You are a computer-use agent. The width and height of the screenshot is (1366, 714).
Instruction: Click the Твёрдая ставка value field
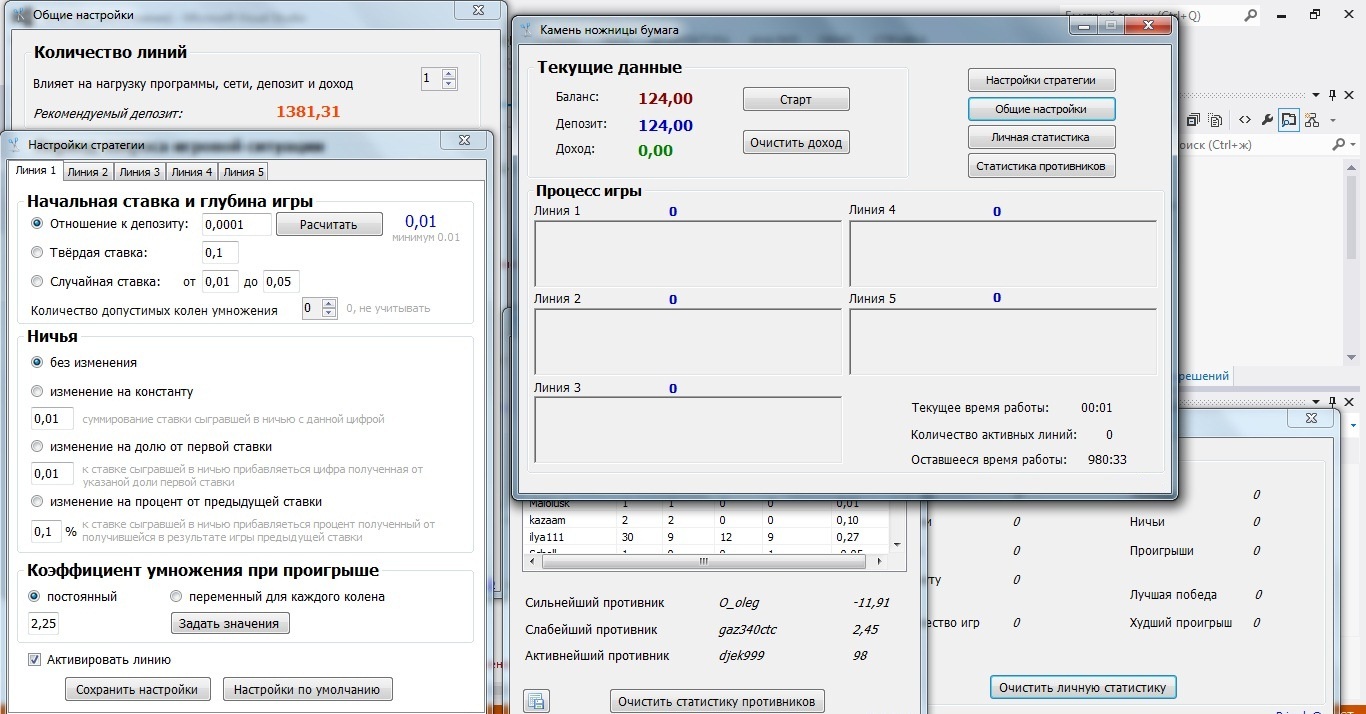220,253
